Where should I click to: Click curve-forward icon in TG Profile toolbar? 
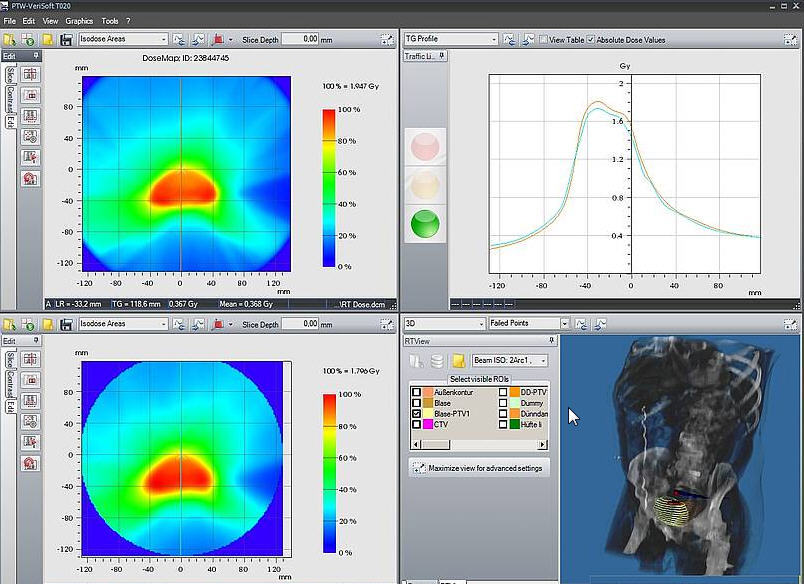(528, 39)
